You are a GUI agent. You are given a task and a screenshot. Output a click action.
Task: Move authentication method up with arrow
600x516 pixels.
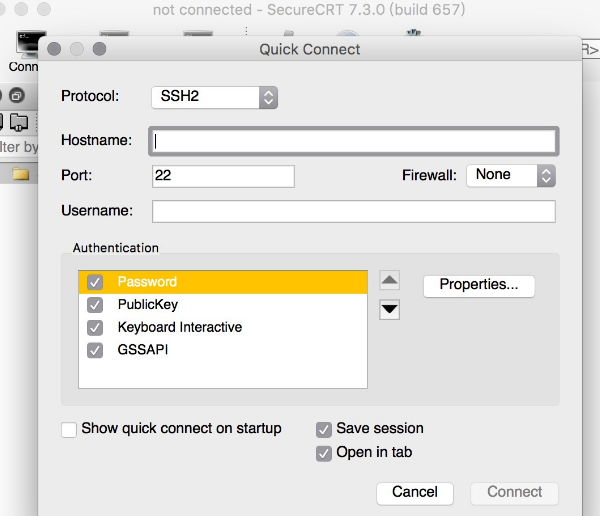tap(390, 281)
